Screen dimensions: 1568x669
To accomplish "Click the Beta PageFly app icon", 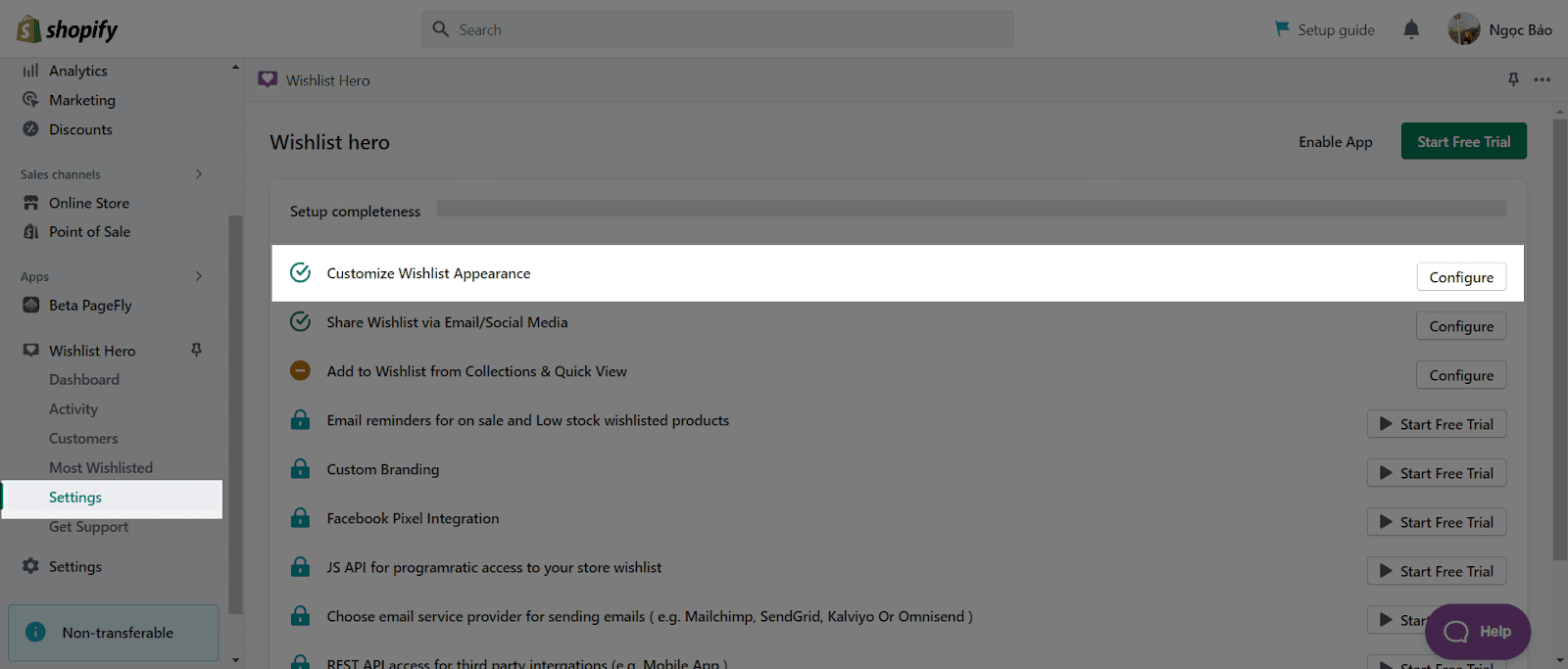I will coord(30,305).
